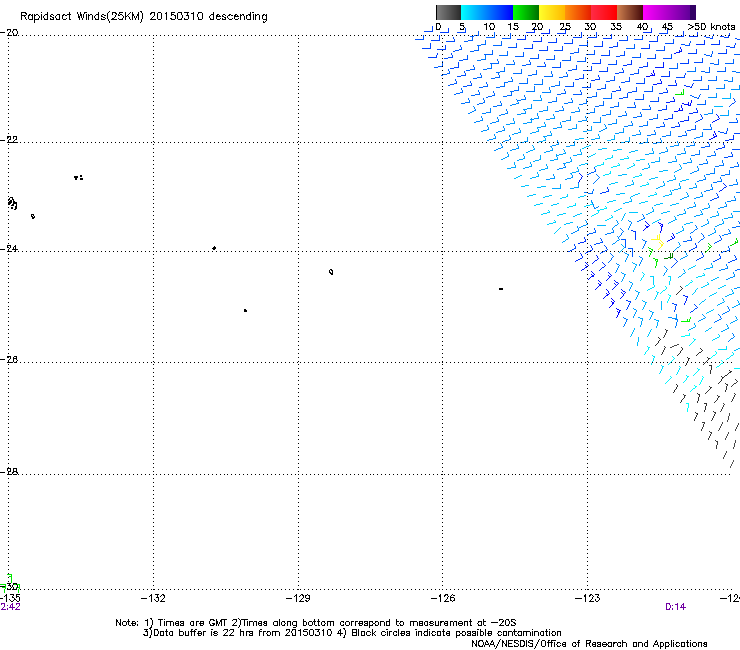Click the legend scale value '15'
Image resolution: width=740 pixels, height=650 pixels.
click(513, 27)
